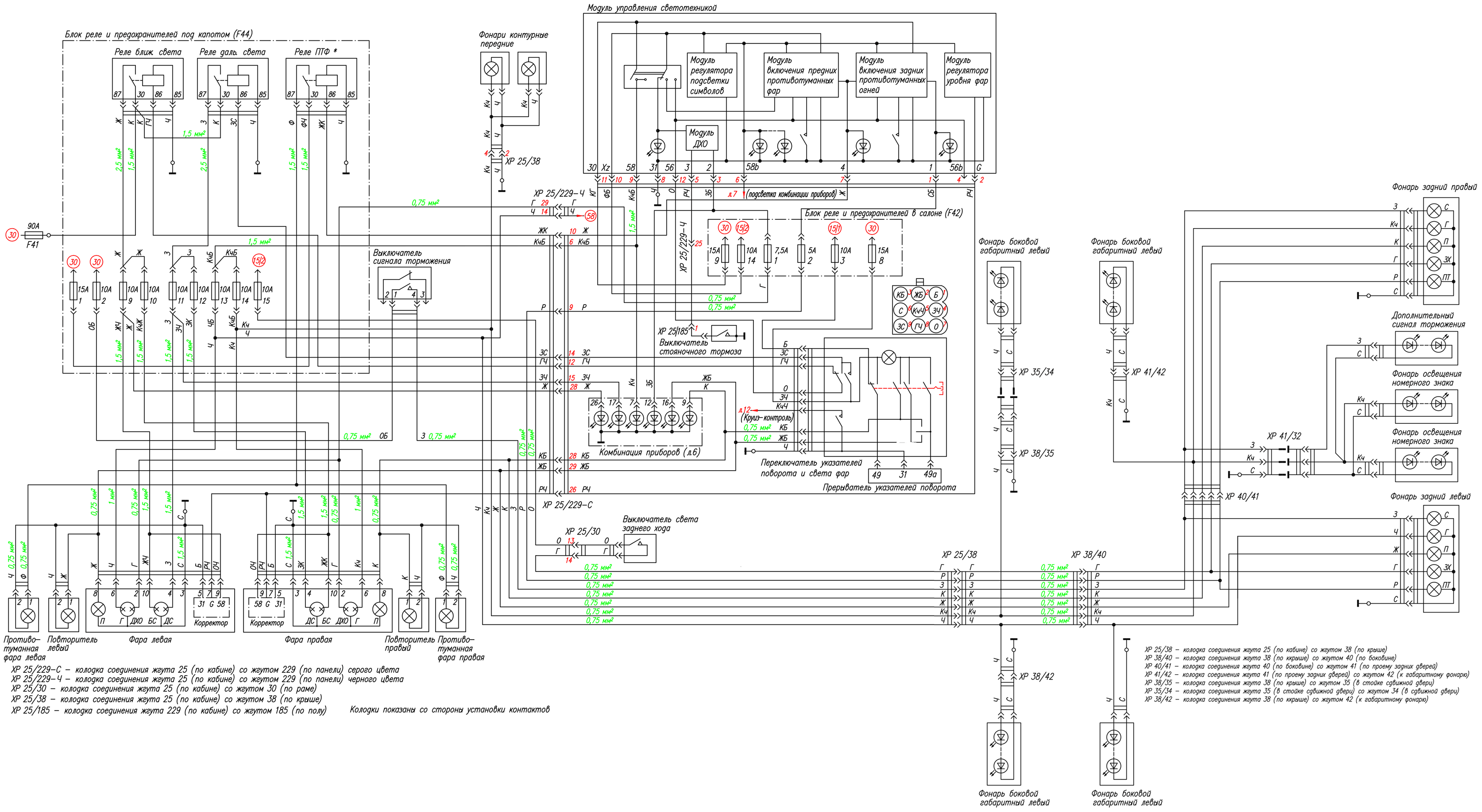Click the under-hood fuse block title (F44)

point(158,35)
